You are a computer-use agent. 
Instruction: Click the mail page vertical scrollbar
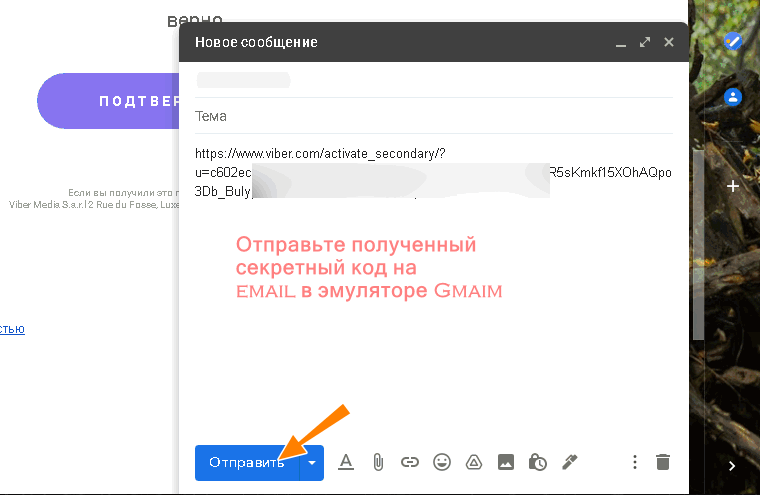698,245
